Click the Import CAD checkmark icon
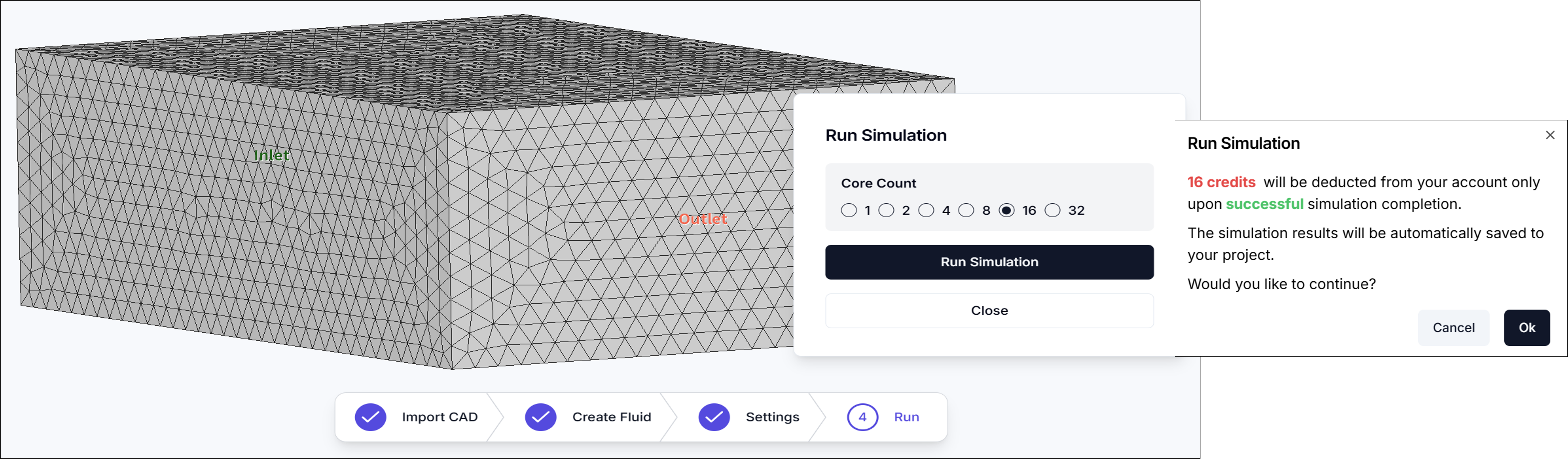This screenshot has height=459, width=1568. (370, 417)
